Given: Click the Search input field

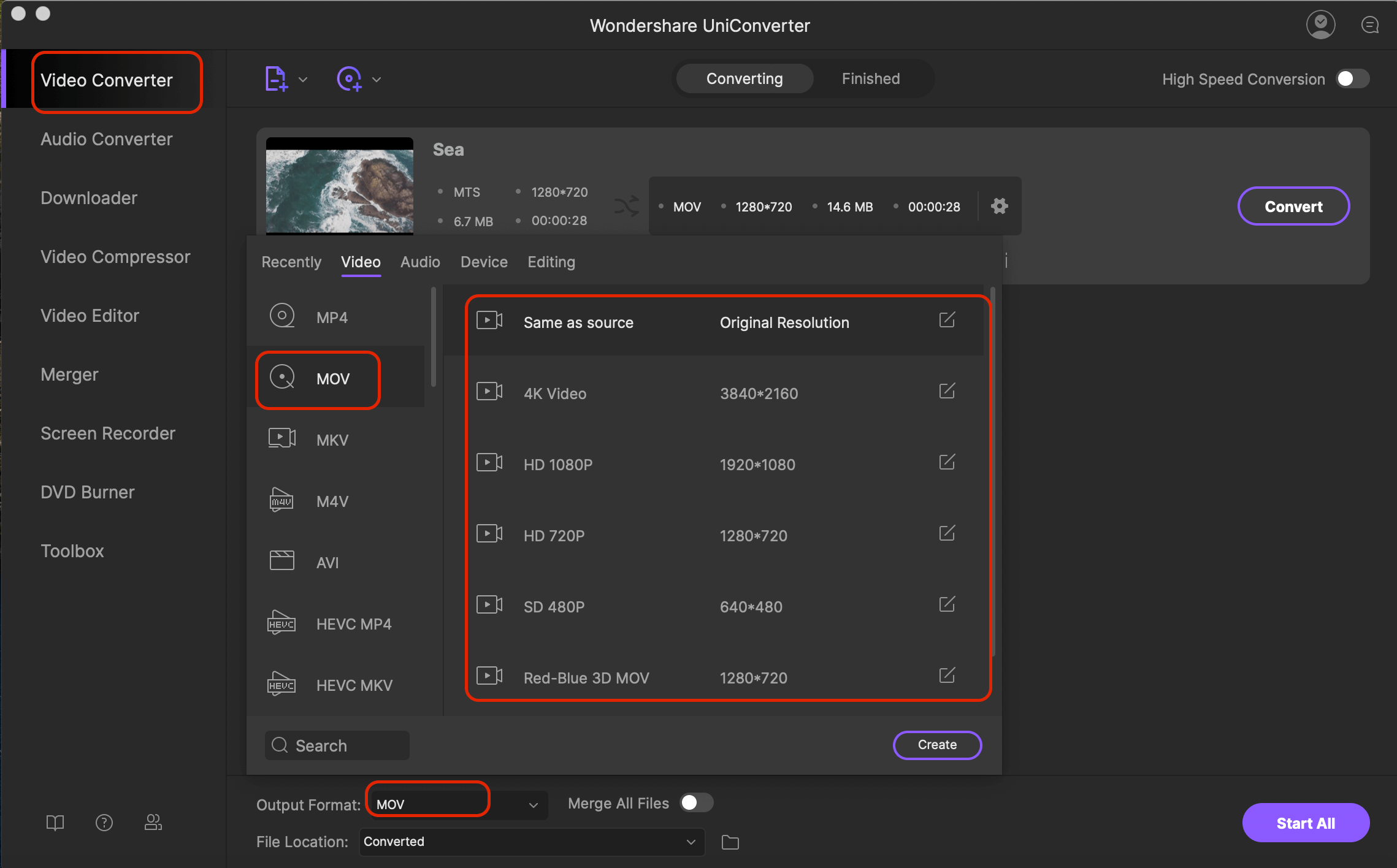Looking at the screenshot, I should click(x=337, y=745).
